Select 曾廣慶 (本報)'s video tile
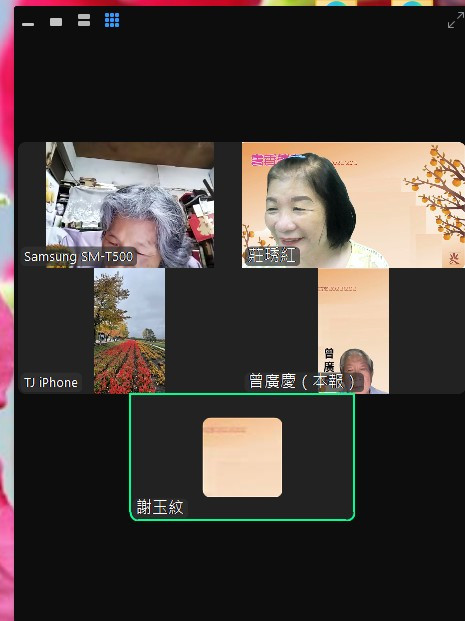The width and height of the screenshot is (465, 621). (x=353, y=331)
